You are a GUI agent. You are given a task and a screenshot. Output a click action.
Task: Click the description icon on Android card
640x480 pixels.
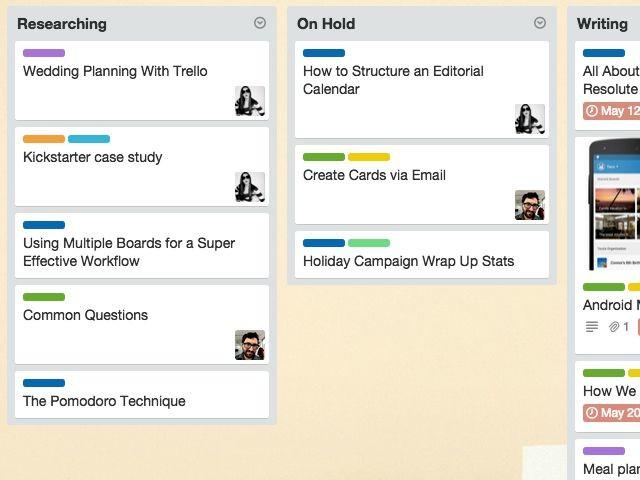tap(592, 327)
